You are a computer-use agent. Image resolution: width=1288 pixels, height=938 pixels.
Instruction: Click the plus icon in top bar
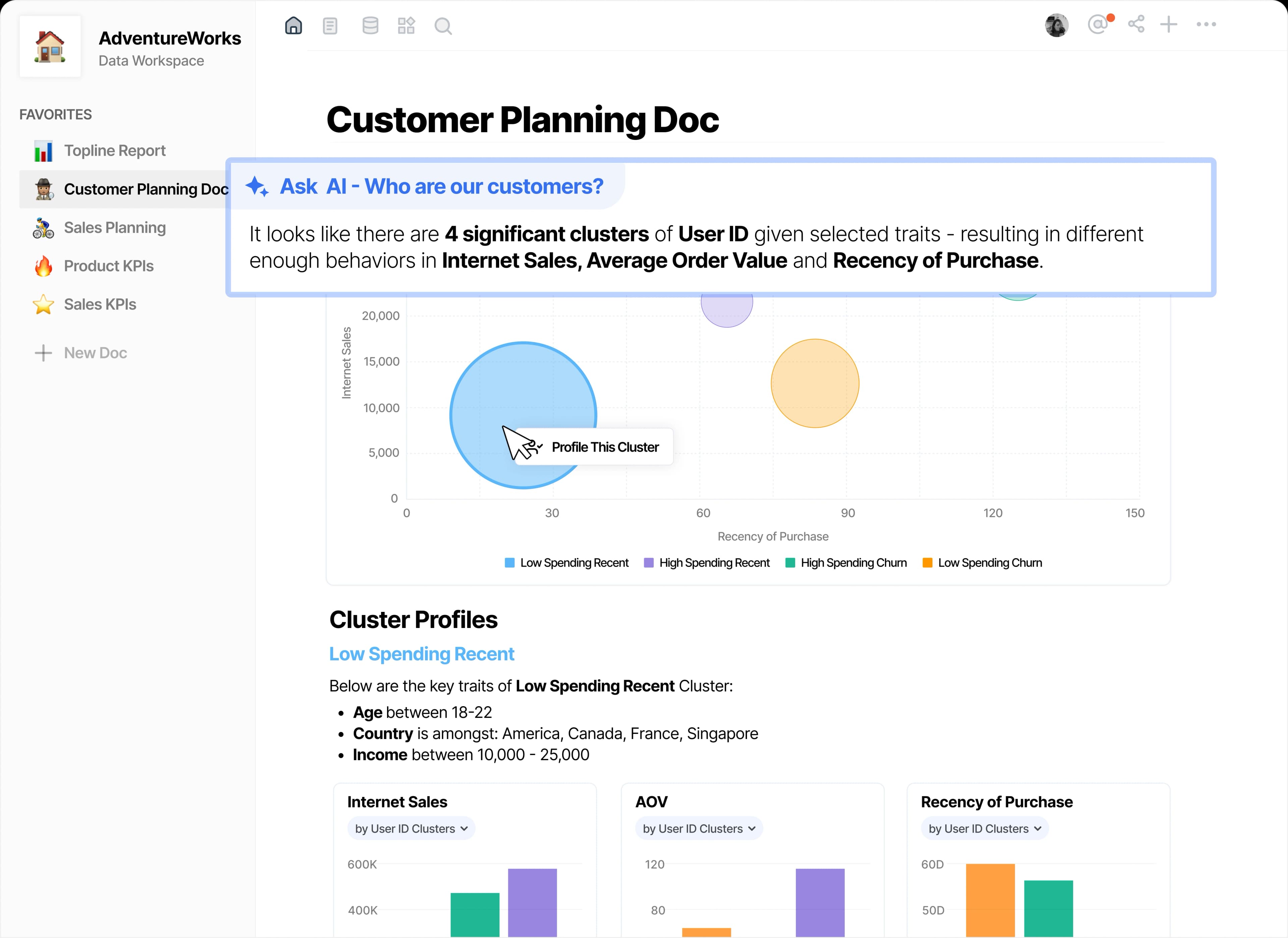pos(1169,24)
